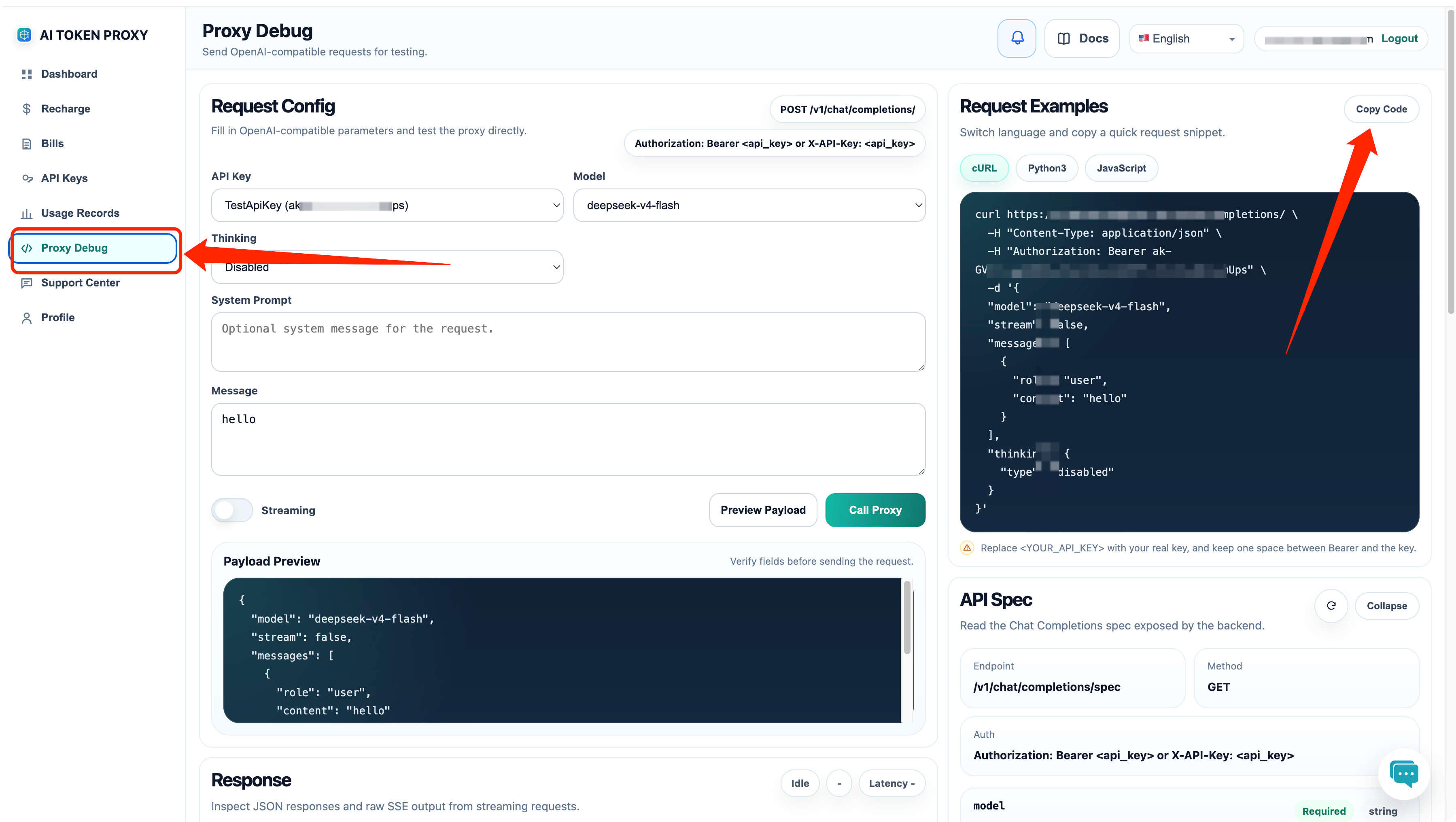This screenshot has height=822, width=1456.
Task: Switch to the JavaScript tab
Action: tap(1121, 168)
